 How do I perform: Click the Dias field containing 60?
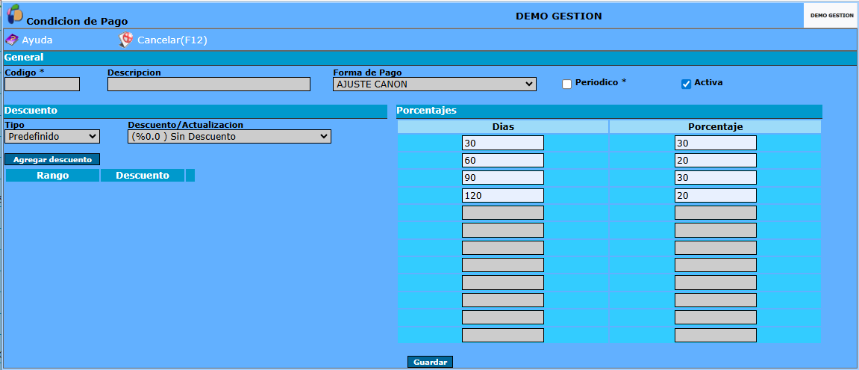503,160
